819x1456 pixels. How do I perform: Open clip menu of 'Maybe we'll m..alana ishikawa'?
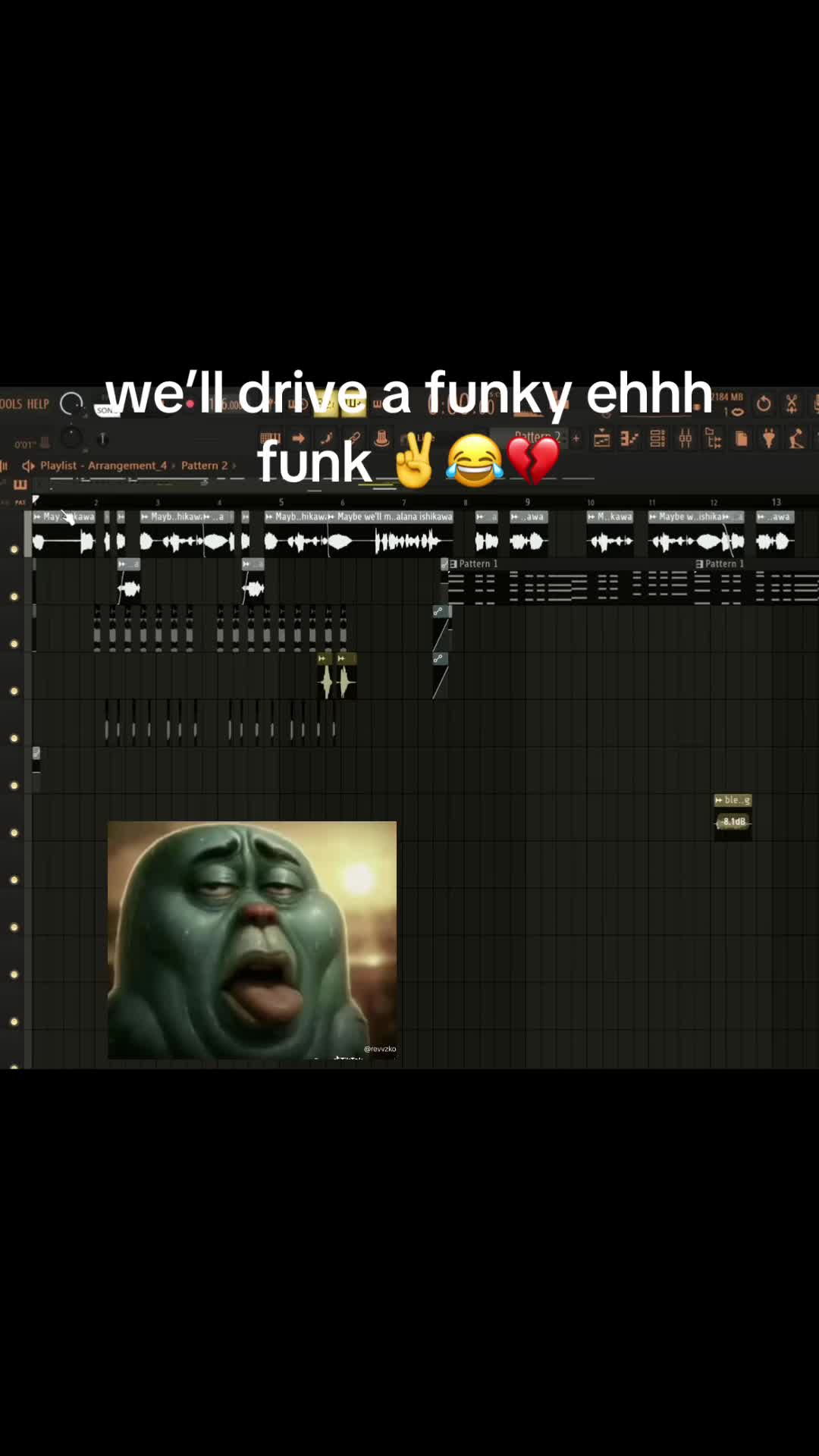[x=331, y=517]
